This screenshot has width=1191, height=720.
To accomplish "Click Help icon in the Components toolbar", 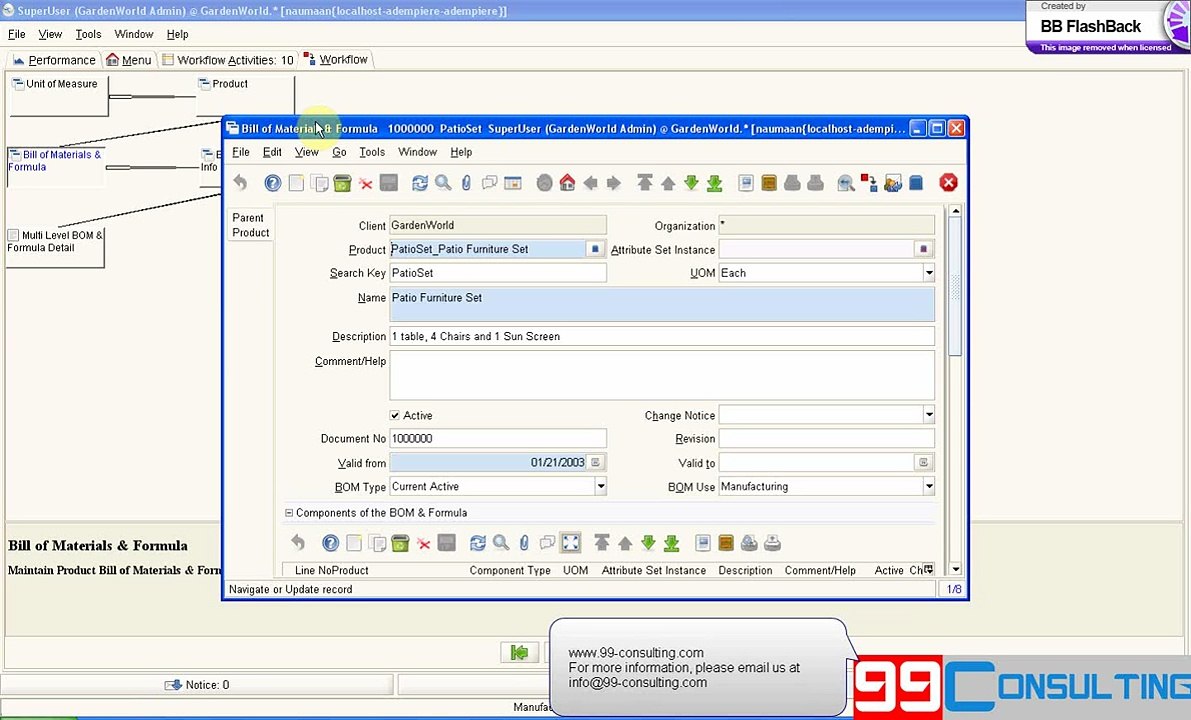I will click(x=330, y=543).
